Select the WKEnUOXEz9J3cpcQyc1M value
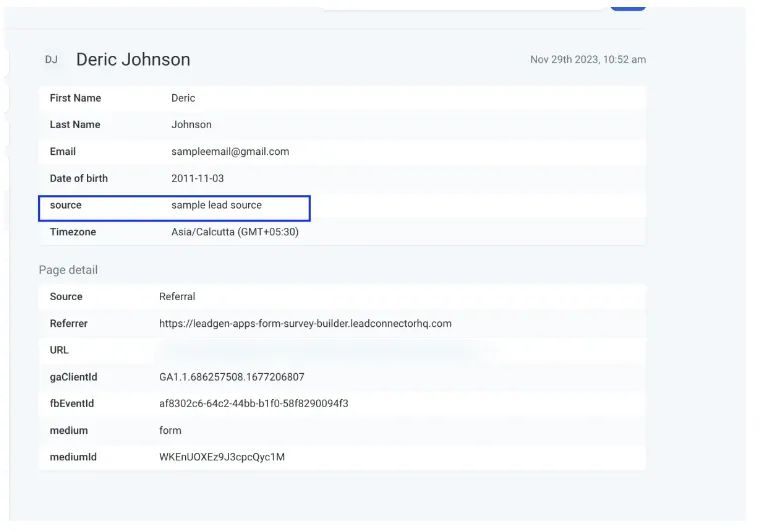Image resolution: width=760 pixels, height=531 pixels. [x=222, y=457]
